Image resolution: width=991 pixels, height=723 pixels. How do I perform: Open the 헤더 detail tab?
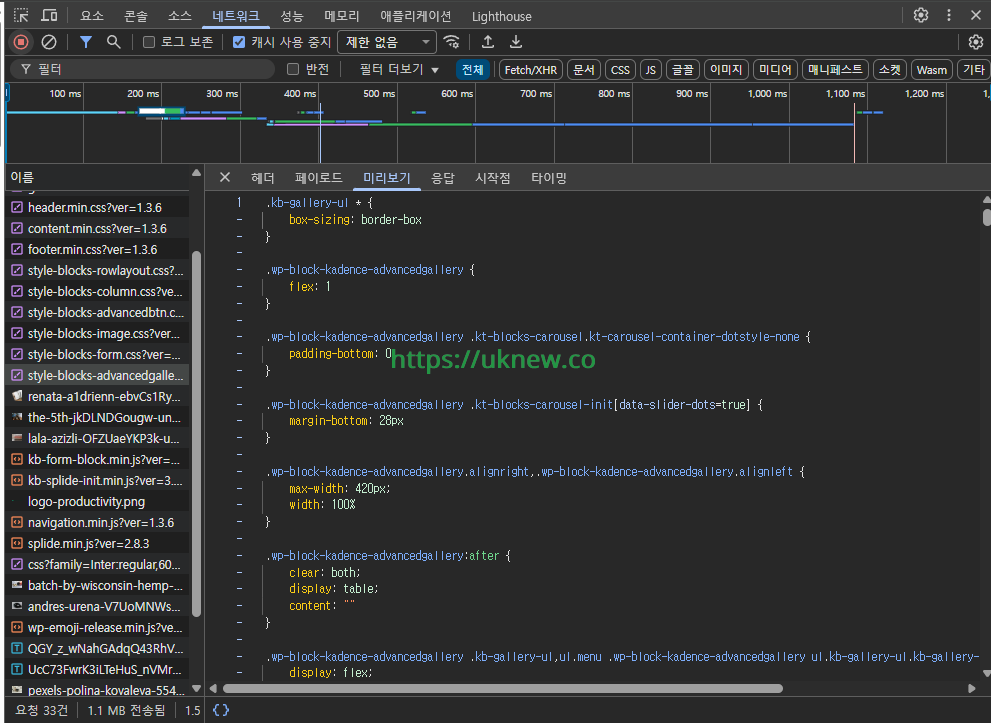[263, 178]
